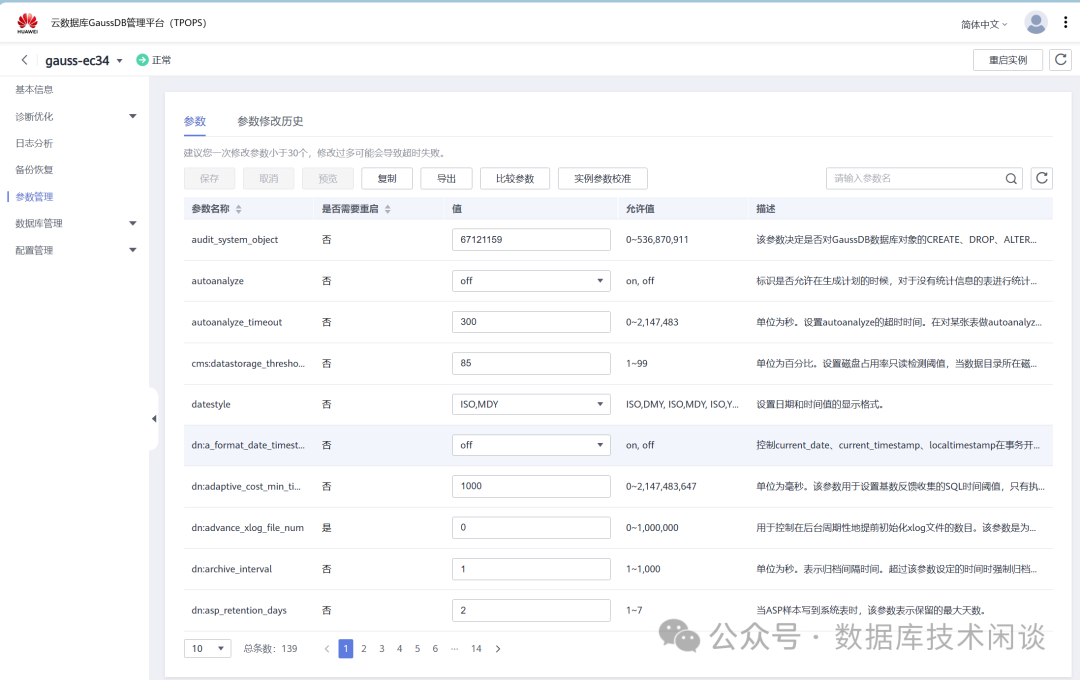Edit dn:archive_interval value field
The image size is (1080, 680).
point(531,568)
